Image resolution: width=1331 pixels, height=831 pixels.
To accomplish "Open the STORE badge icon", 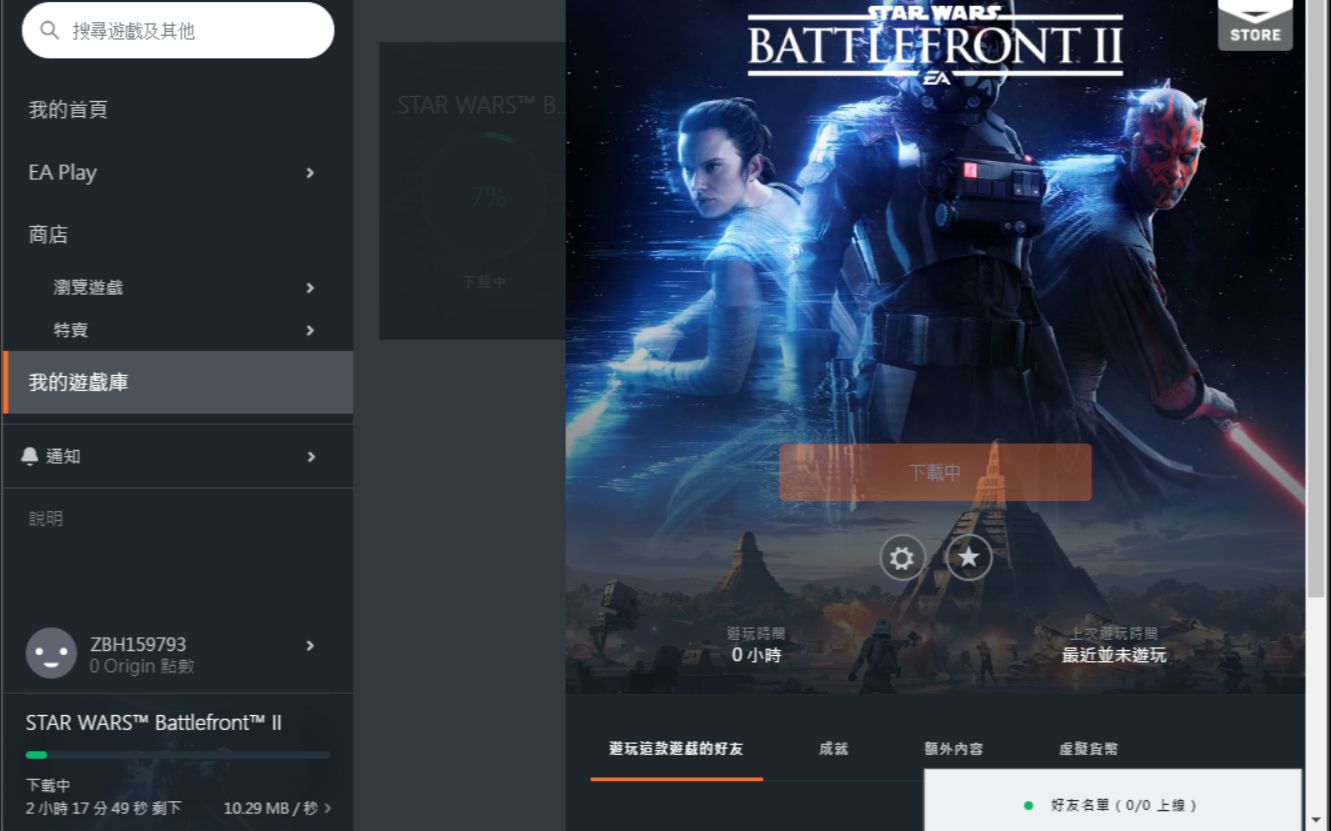I will click(x=1255, y=25).
